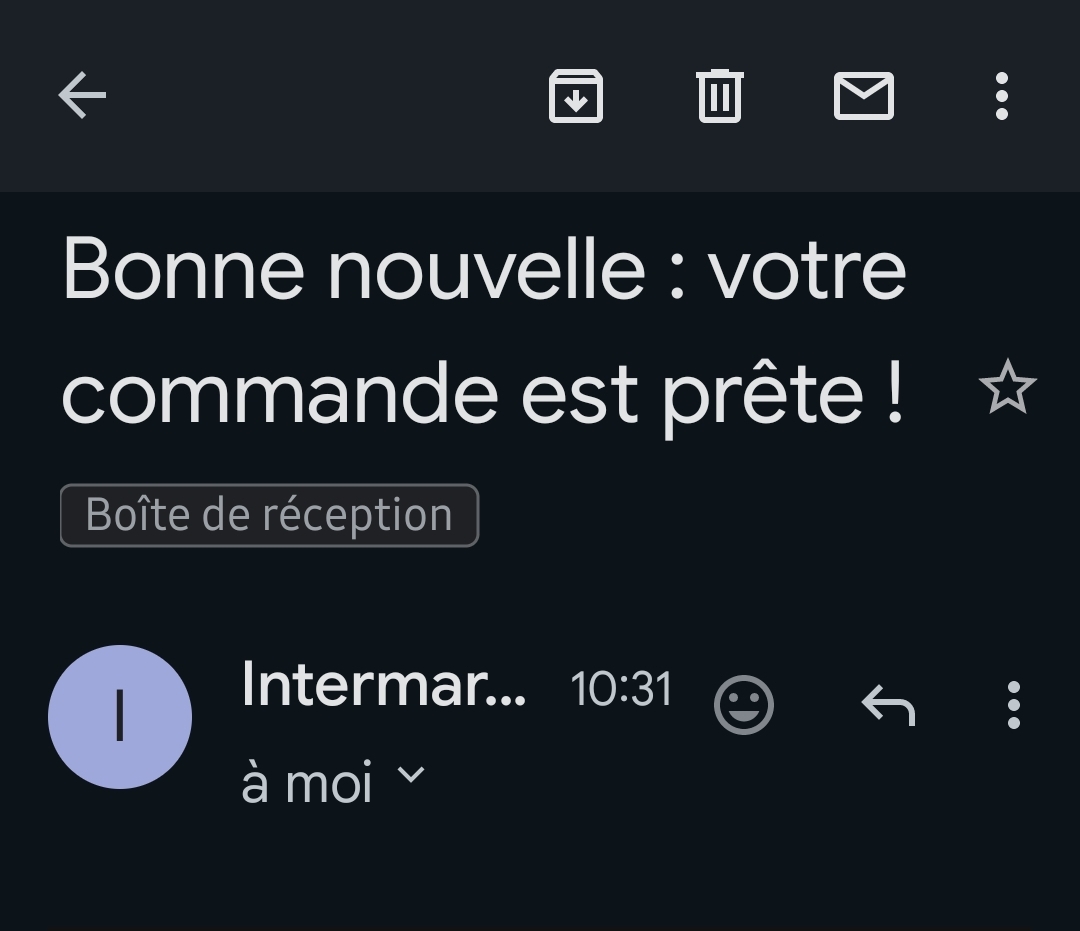Star the 'Bonne nouvelle' email
This screenshot has width=1080, height=931.
pyautogui.click(x=1007, y=388)
